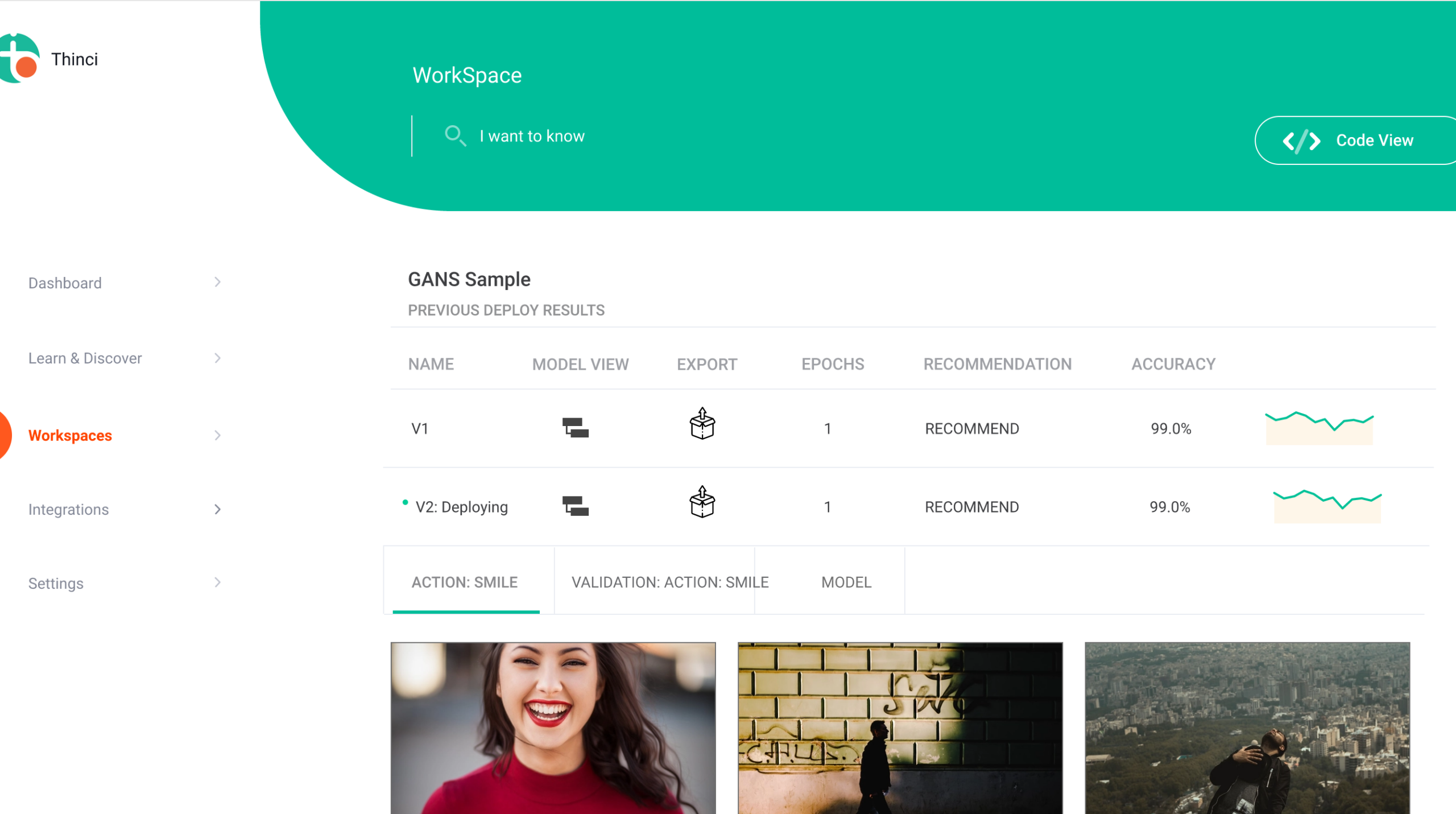Click the V2: Deploying row name

461,507
